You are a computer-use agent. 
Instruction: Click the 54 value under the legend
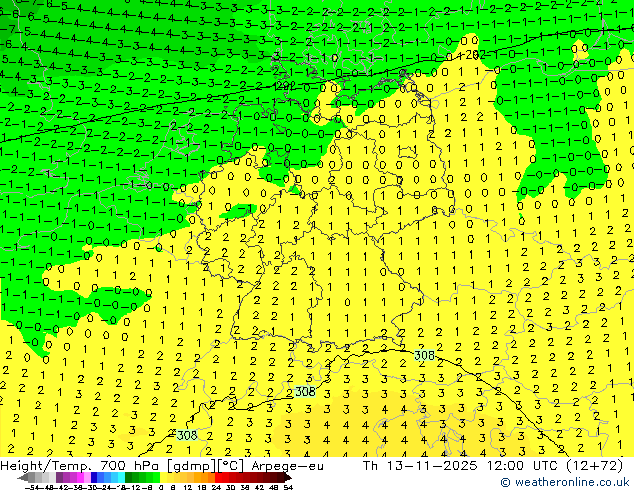pyautogui.click(x=288, y=487)
